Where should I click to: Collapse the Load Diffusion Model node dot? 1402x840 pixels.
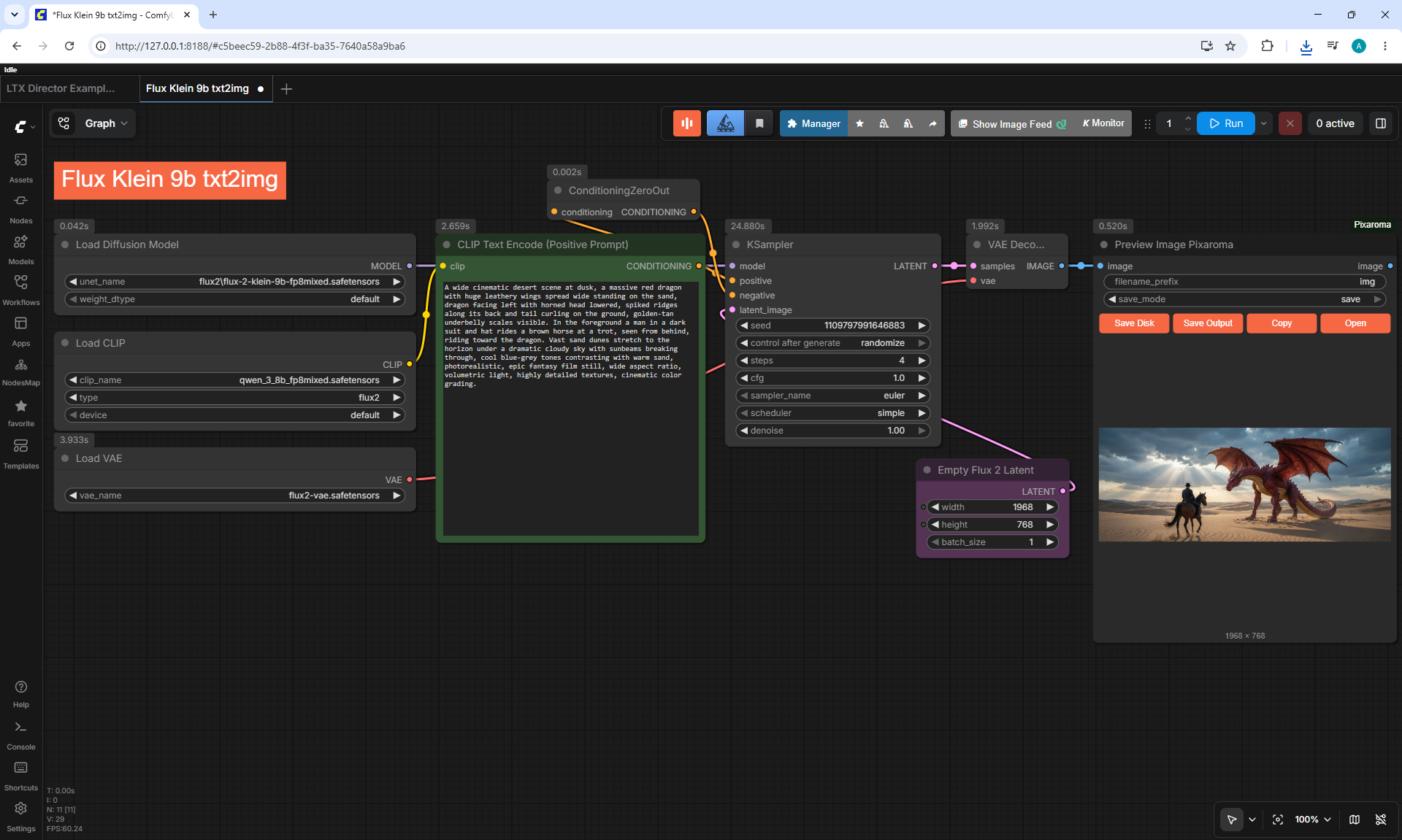pos(65,244)
